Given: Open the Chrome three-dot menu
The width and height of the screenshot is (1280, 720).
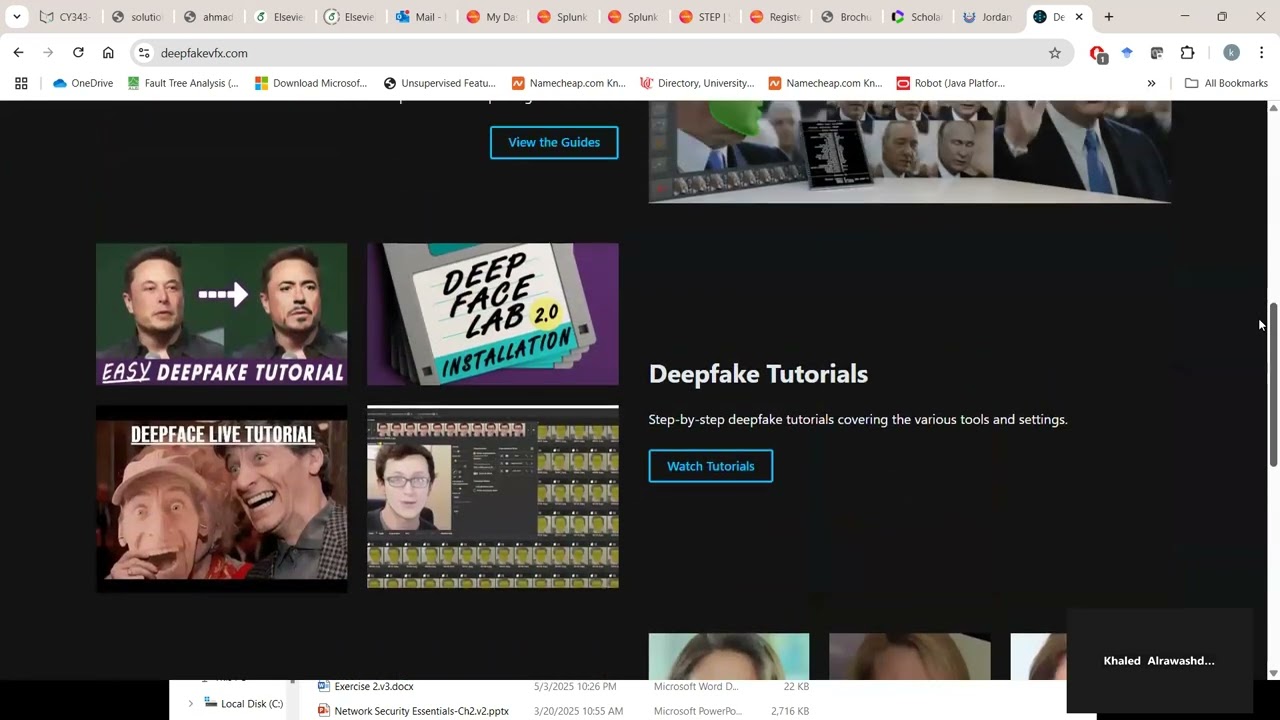Looking at the screenshot, I should [1261, 53].
